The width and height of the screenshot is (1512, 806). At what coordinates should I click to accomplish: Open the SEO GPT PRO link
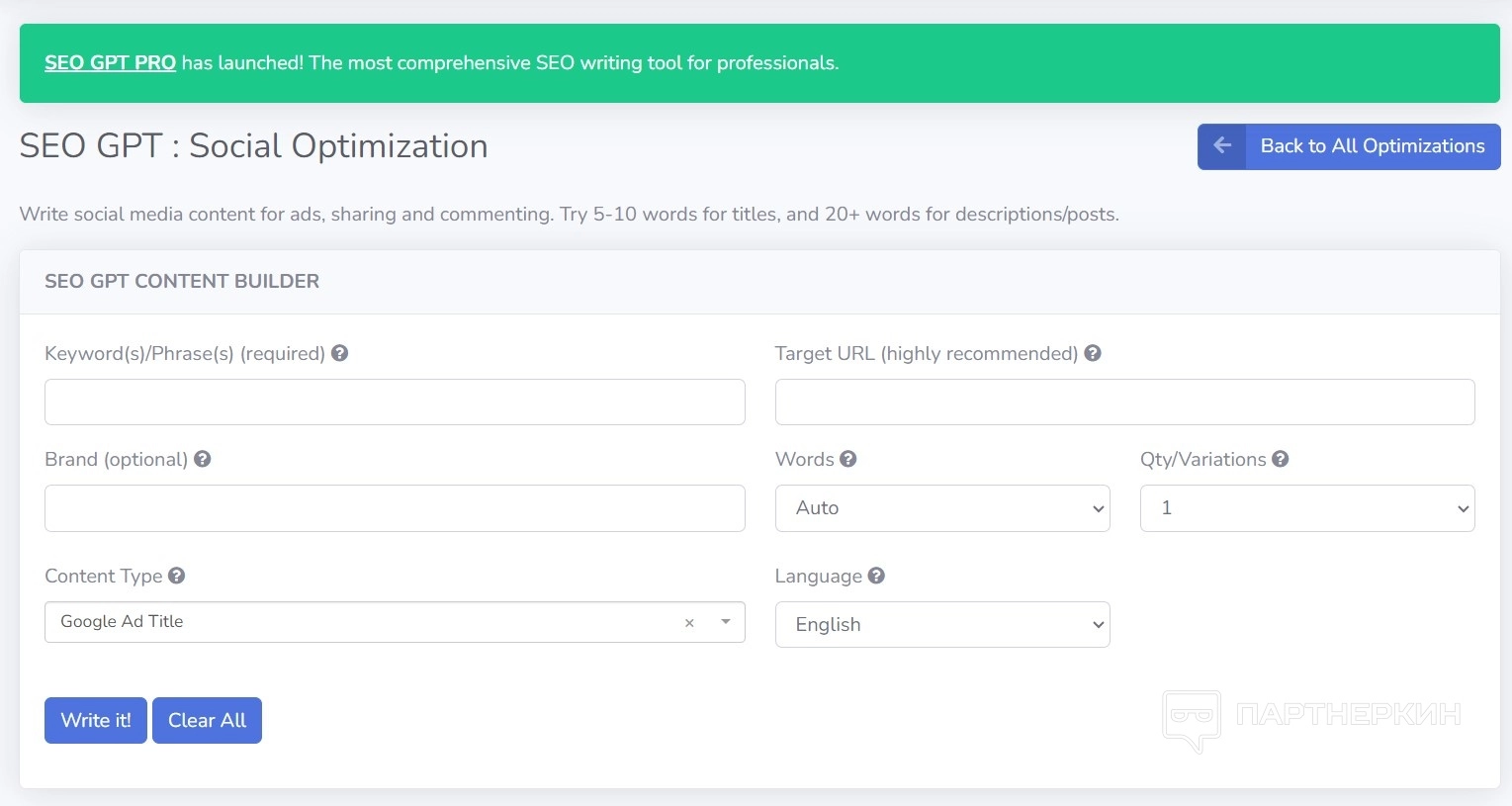coord(110,63)
